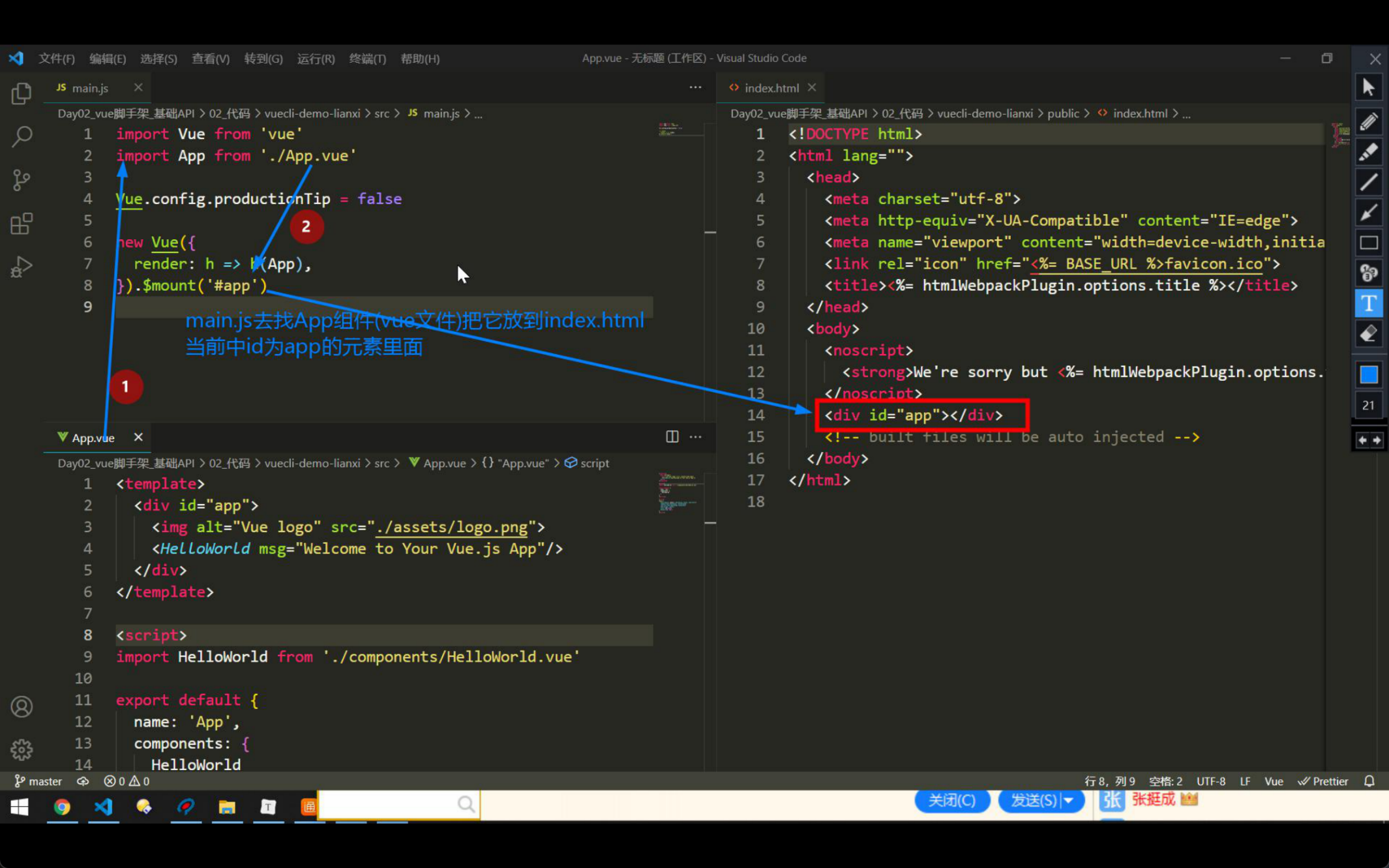Click the 关闭(C) button
This screenshot has width=1389, height=868.
952,800
